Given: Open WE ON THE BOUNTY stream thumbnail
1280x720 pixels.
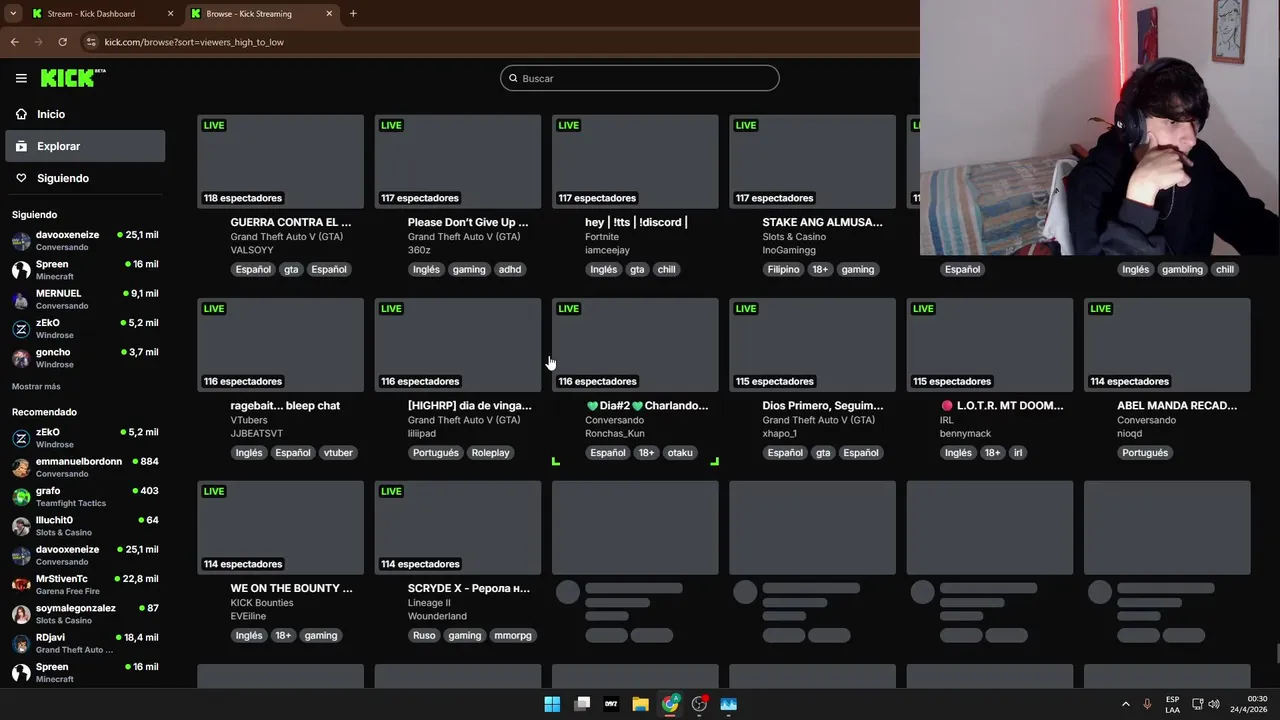Looking at the screenshot, I should click(281, 528).
